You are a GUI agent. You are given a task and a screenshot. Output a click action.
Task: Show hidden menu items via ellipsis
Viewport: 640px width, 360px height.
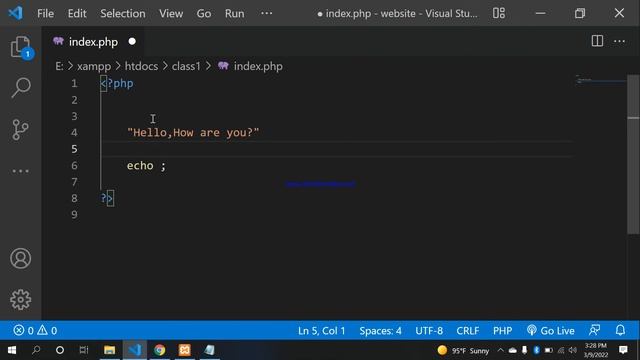click(267, 13)
